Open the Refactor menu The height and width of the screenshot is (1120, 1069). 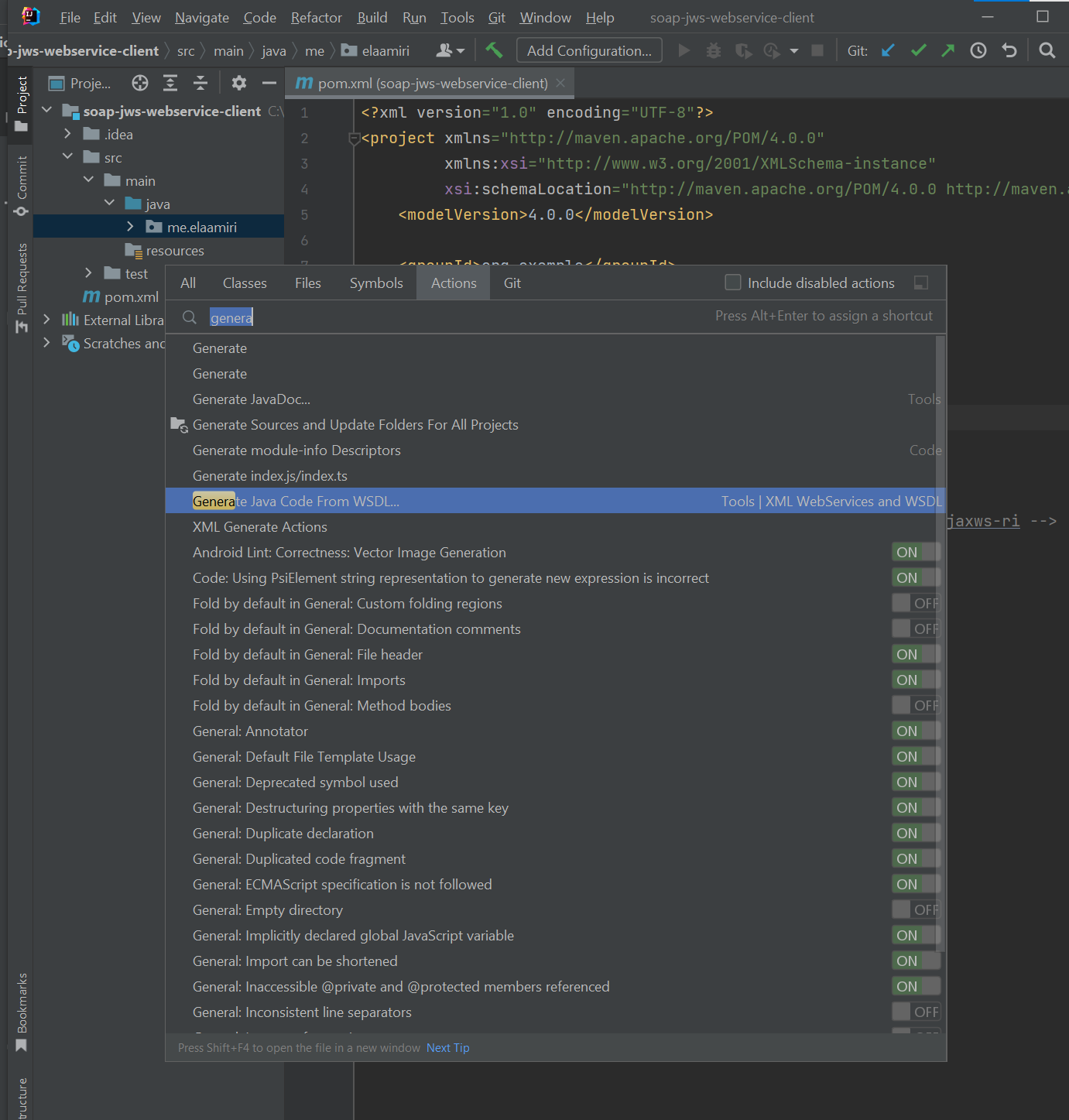tap(316, 17)
